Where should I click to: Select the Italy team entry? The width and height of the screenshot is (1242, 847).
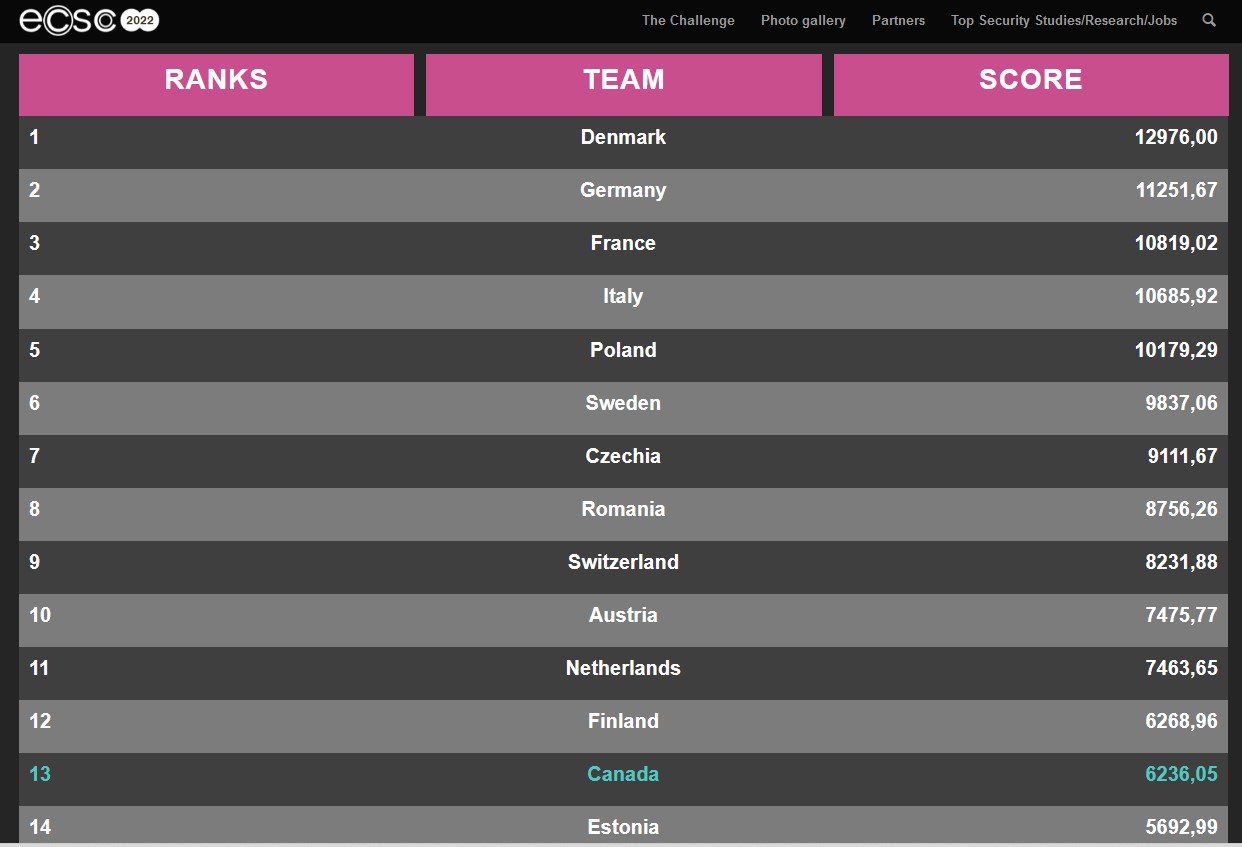623,296
